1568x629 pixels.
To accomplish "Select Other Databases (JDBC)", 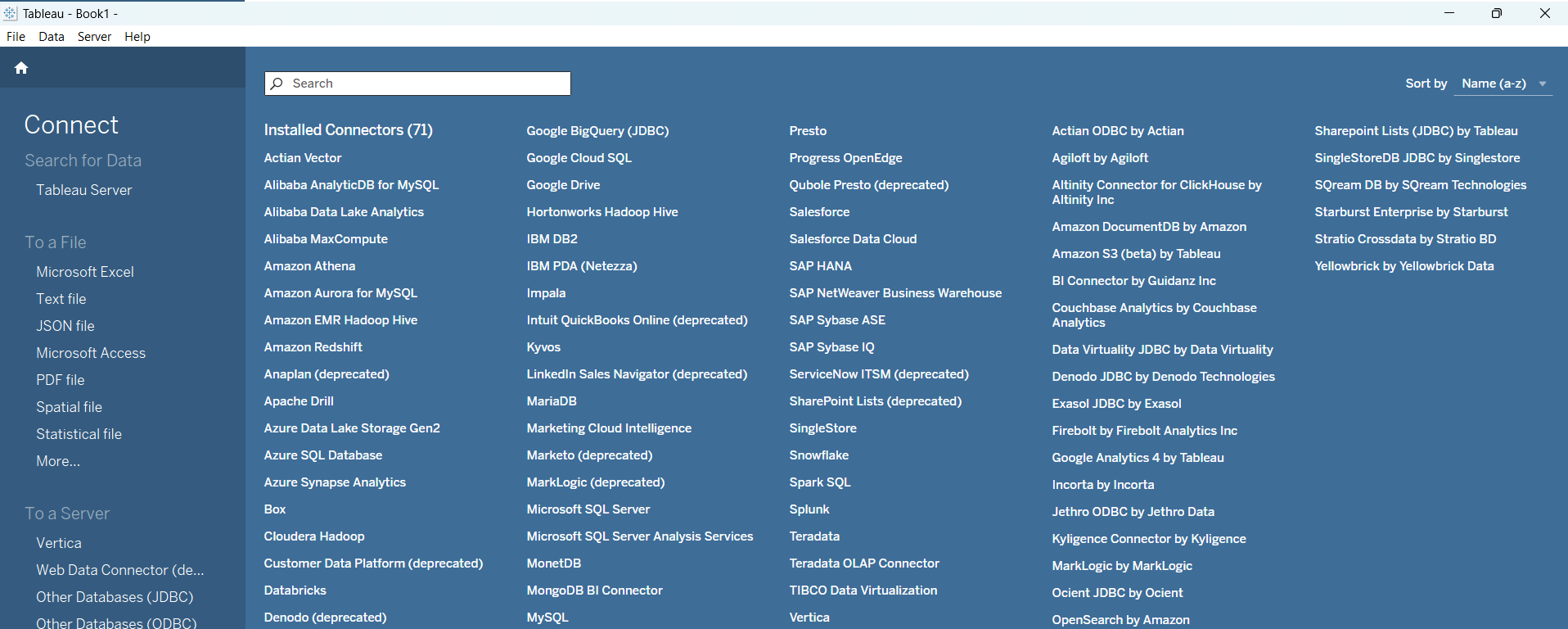I will pyautogui.click(x=115, y=597).
